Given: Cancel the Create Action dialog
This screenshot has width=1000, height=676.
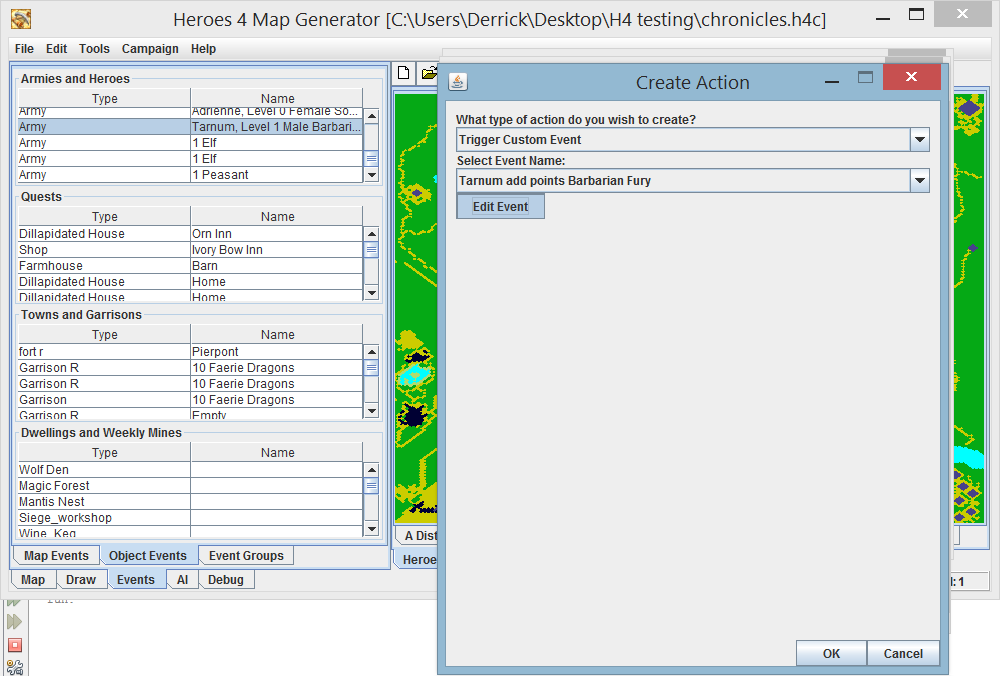Looking at the screenshot, I should [x=903, y=654].
